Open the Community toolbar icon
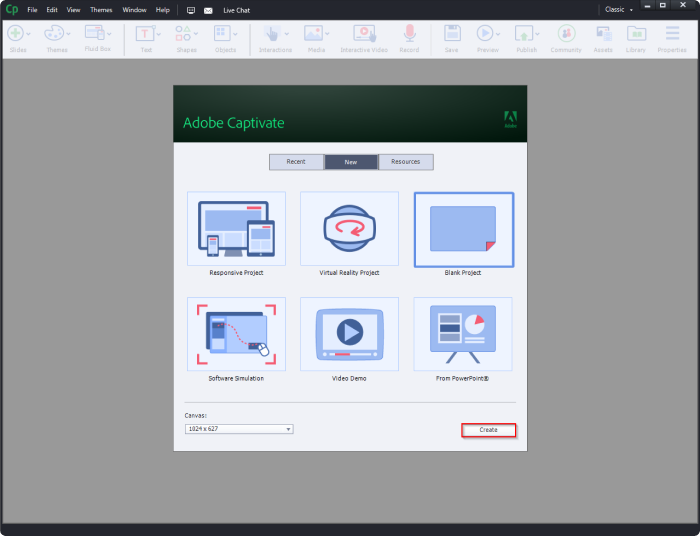This screenshot has width=700, height=536. pyautogui.click(x=566, y=33)
